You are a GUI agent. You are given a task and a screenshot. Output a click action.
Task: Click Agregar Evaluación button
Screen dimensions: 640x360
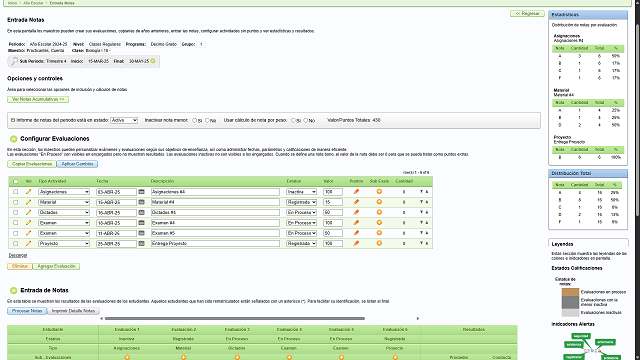56,266
